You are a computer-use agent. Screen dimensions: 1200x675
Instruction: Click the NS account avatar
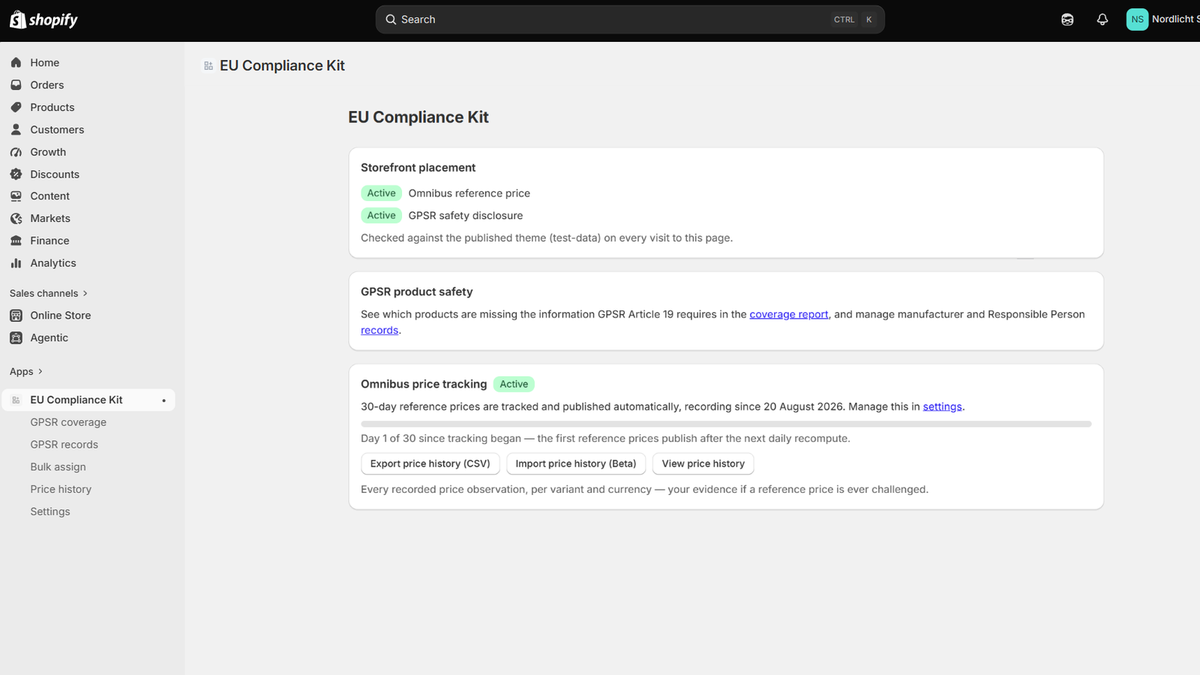[1137, 19]
